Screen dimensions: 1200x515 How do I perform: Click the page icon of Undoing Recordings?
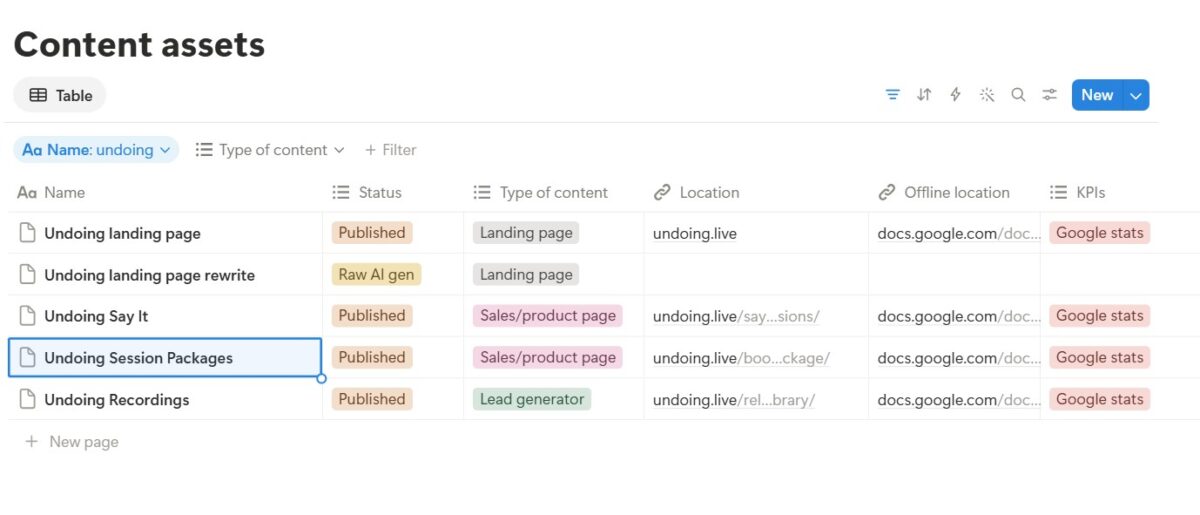pos(28,399)
